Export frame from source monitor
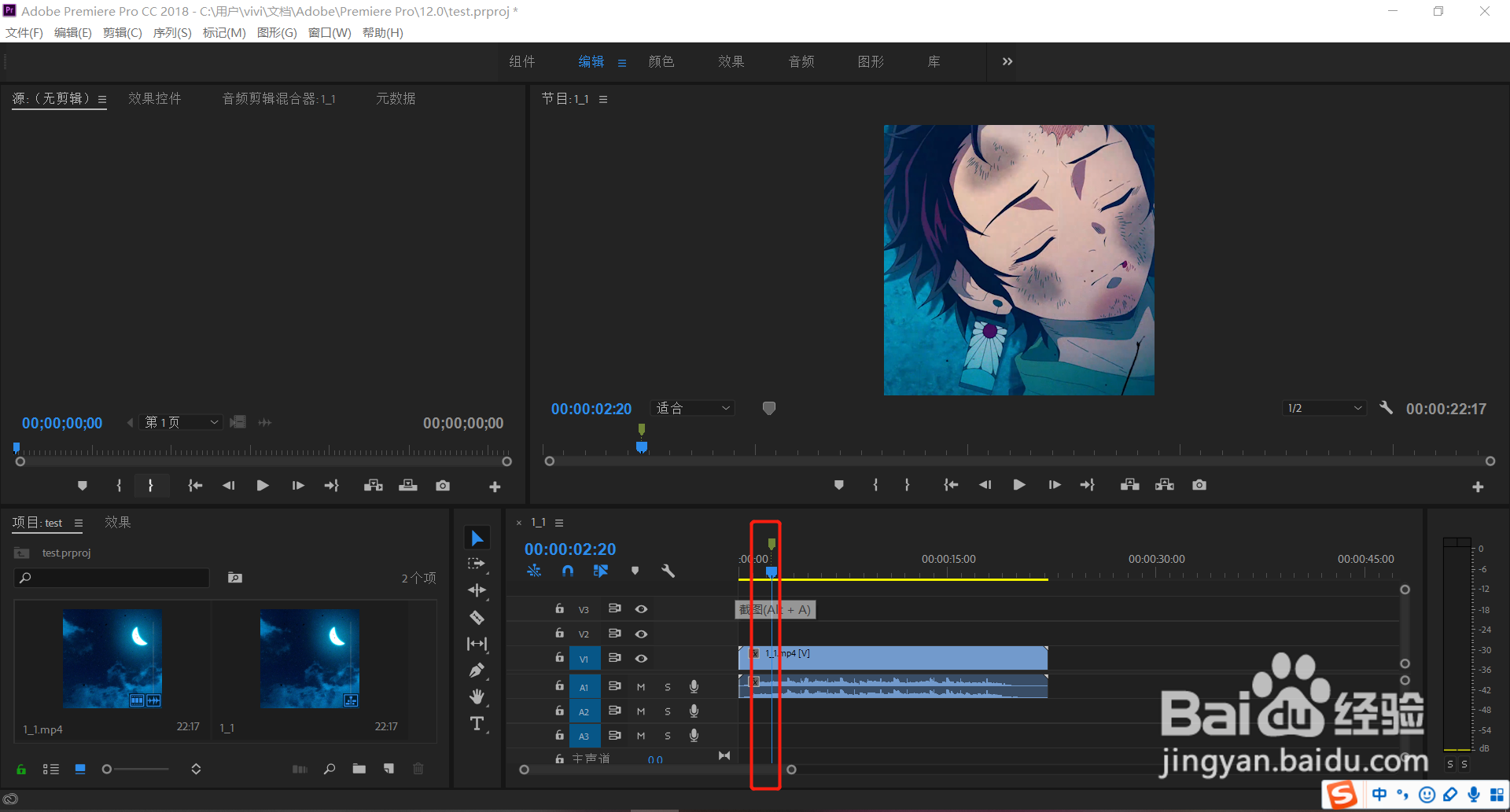 click(443, 486)
